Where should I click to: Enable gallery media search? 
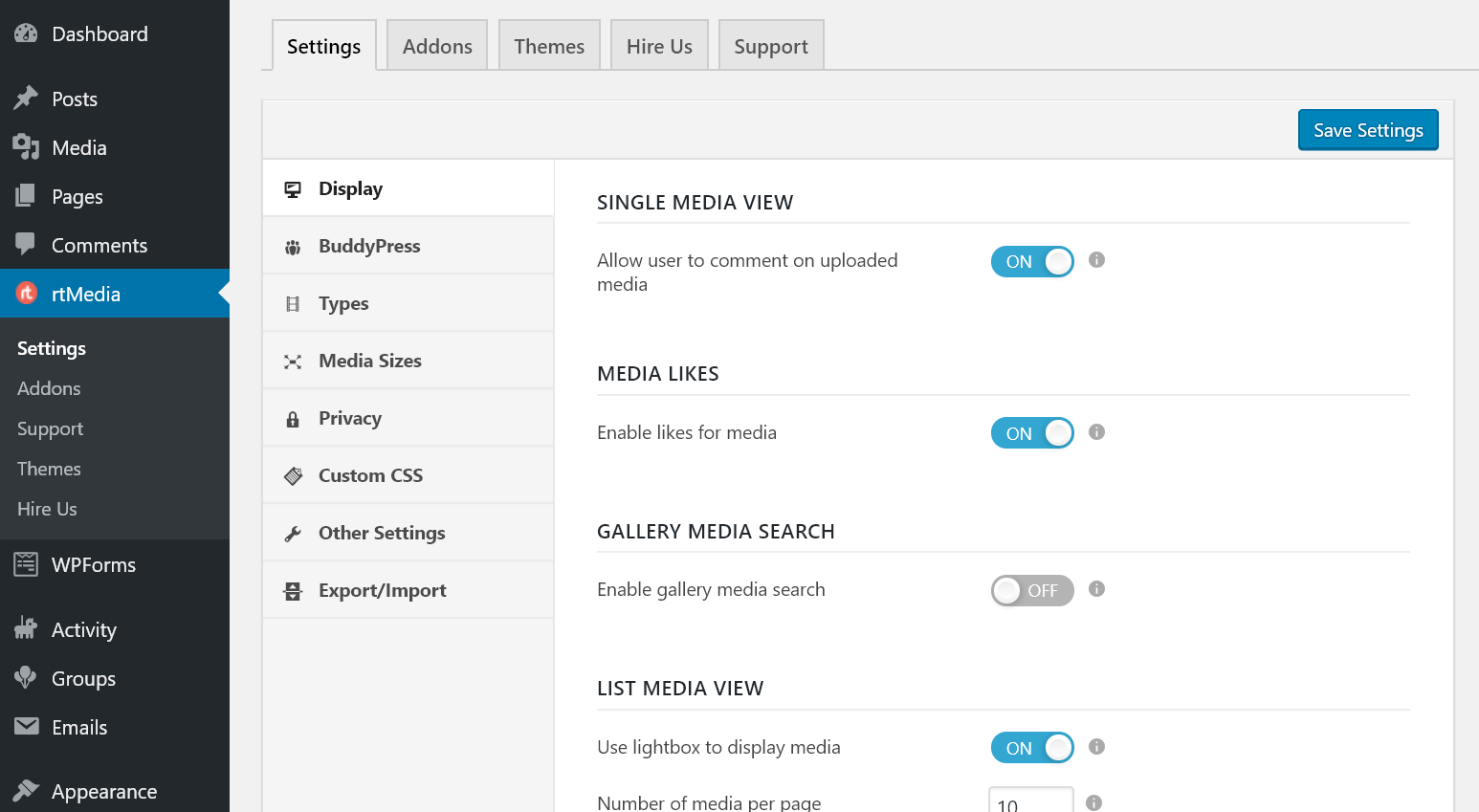[x=1032, y=590]
